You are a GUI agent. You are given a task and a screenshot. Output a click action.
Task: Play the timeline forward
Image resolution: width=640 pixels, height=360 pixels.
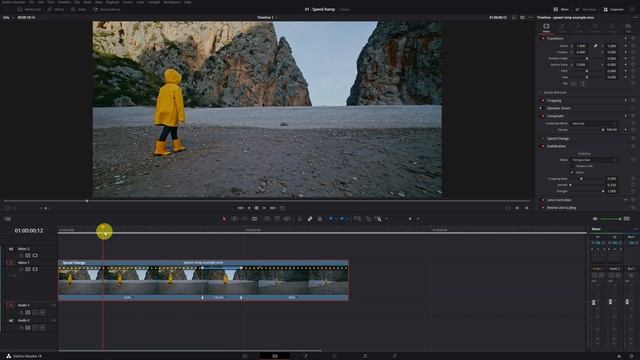click(264, 208)
